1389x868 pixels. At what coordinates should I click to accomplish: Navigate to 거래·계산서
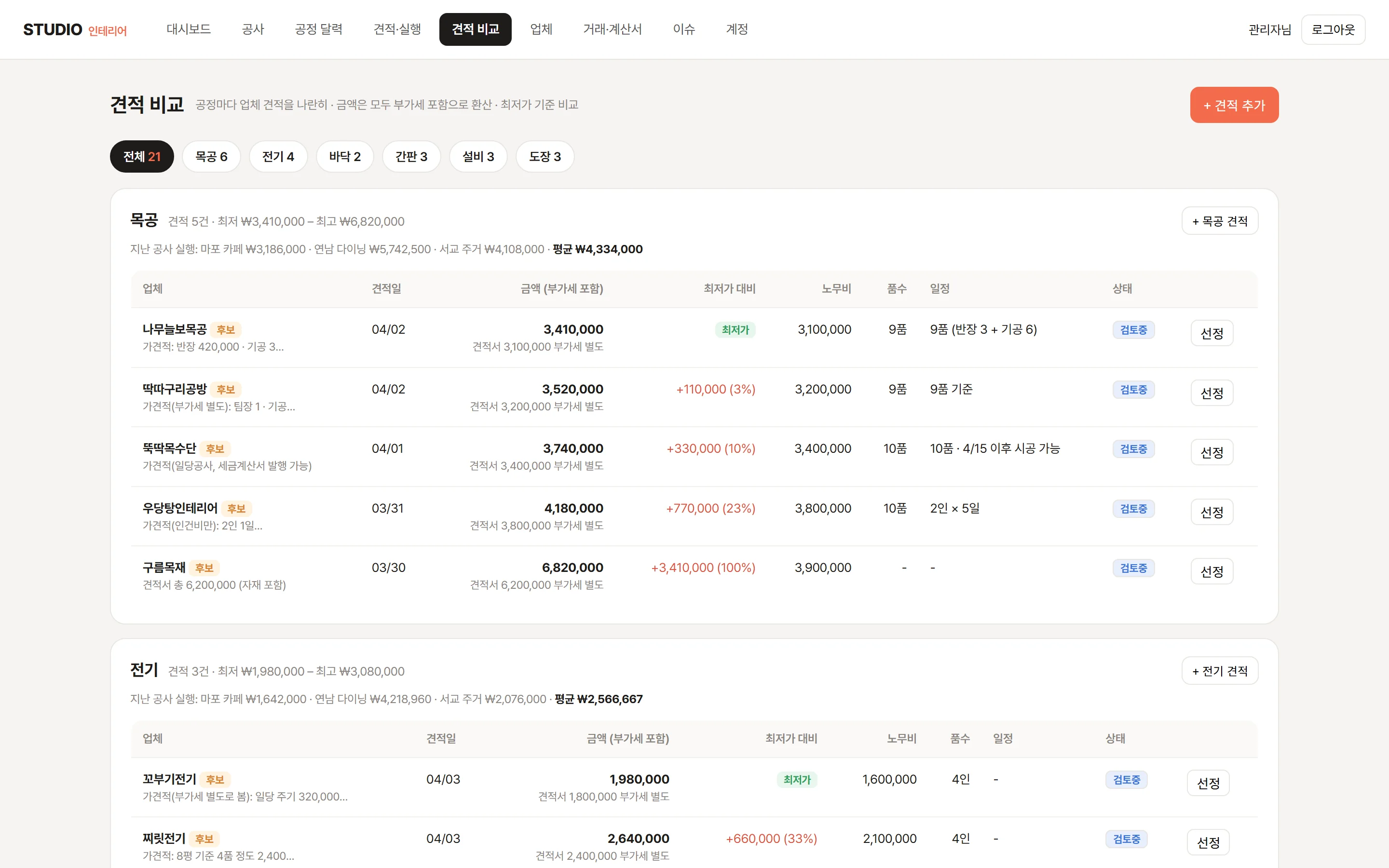613,29
